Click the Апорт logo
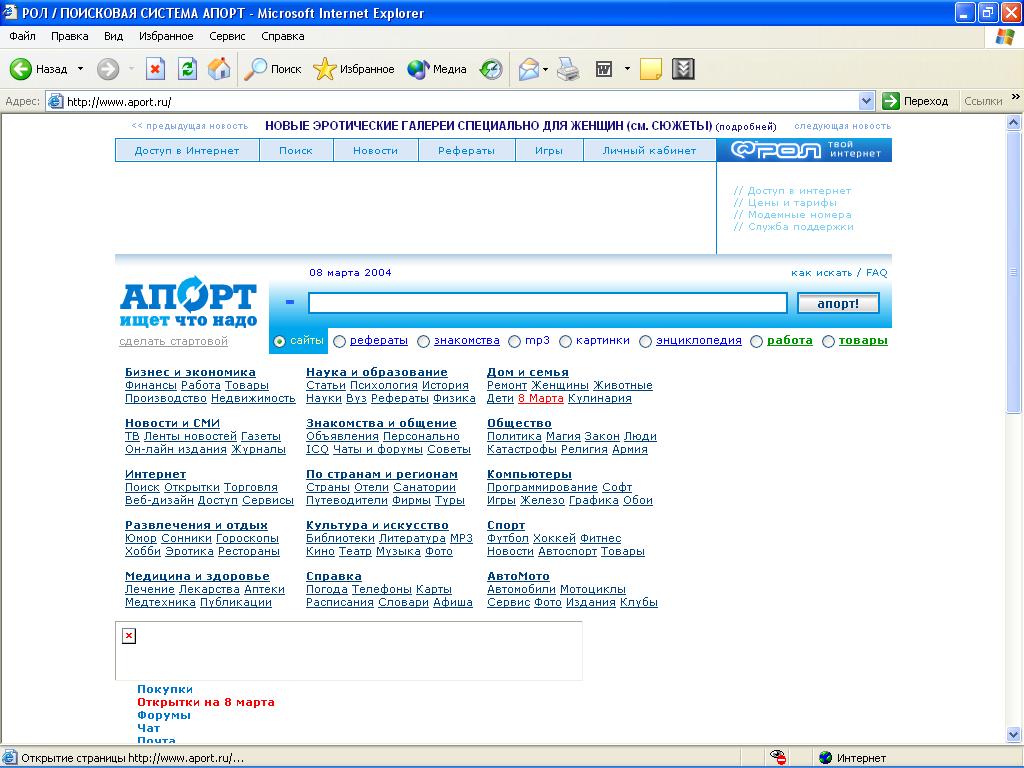Viewport: 1024px width, 768px height. 188,302
